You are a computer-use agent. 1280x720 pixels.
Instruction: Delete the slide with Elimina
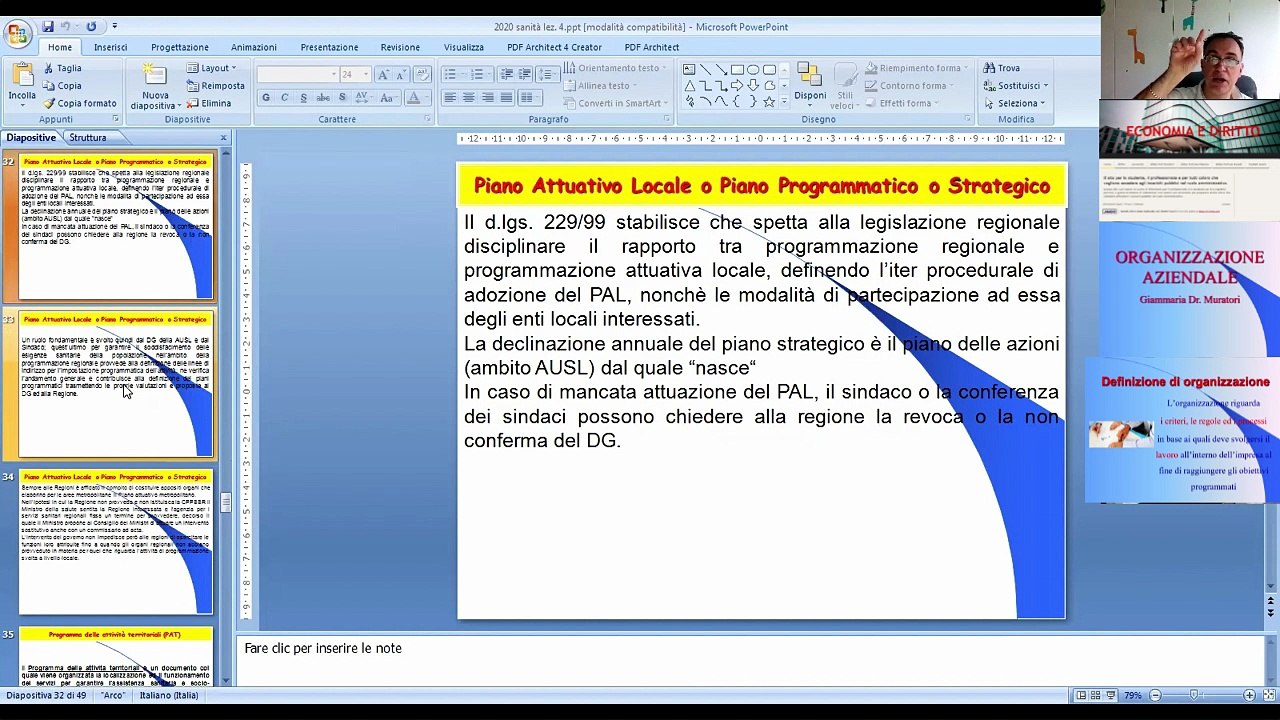(x=210, y=103)
